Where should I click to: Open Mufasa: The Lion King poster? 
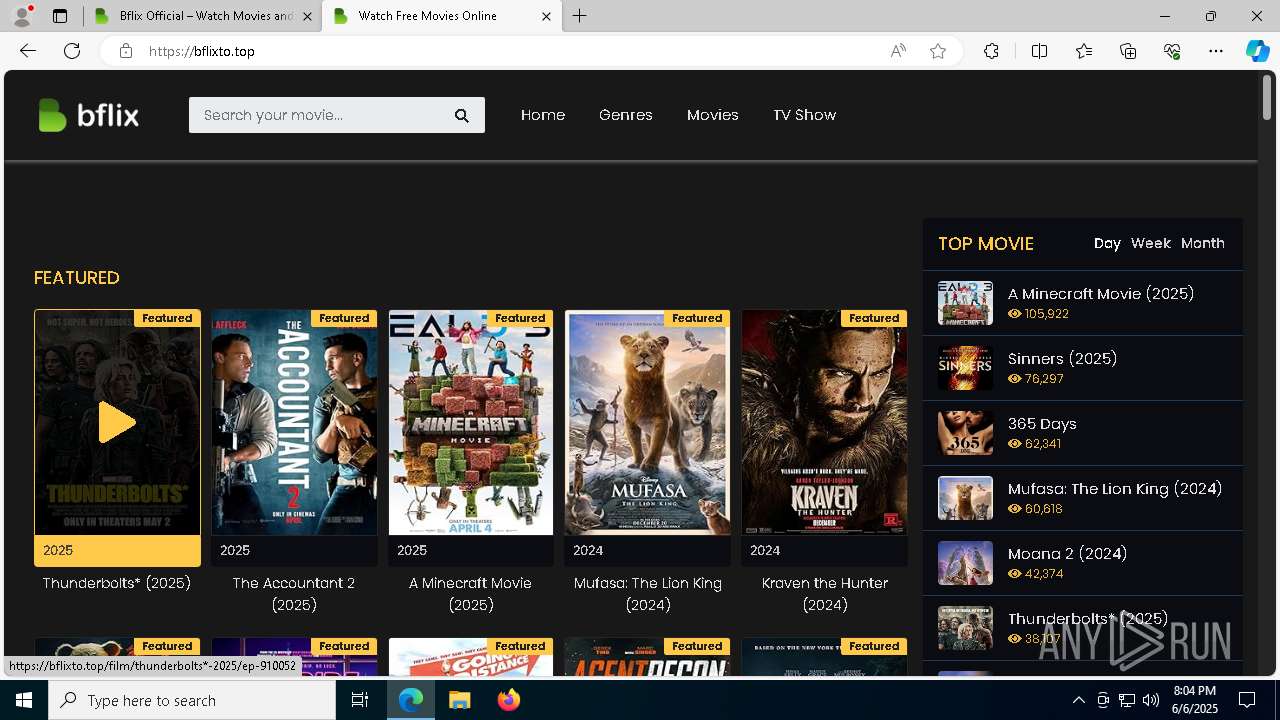click(648, 422)
